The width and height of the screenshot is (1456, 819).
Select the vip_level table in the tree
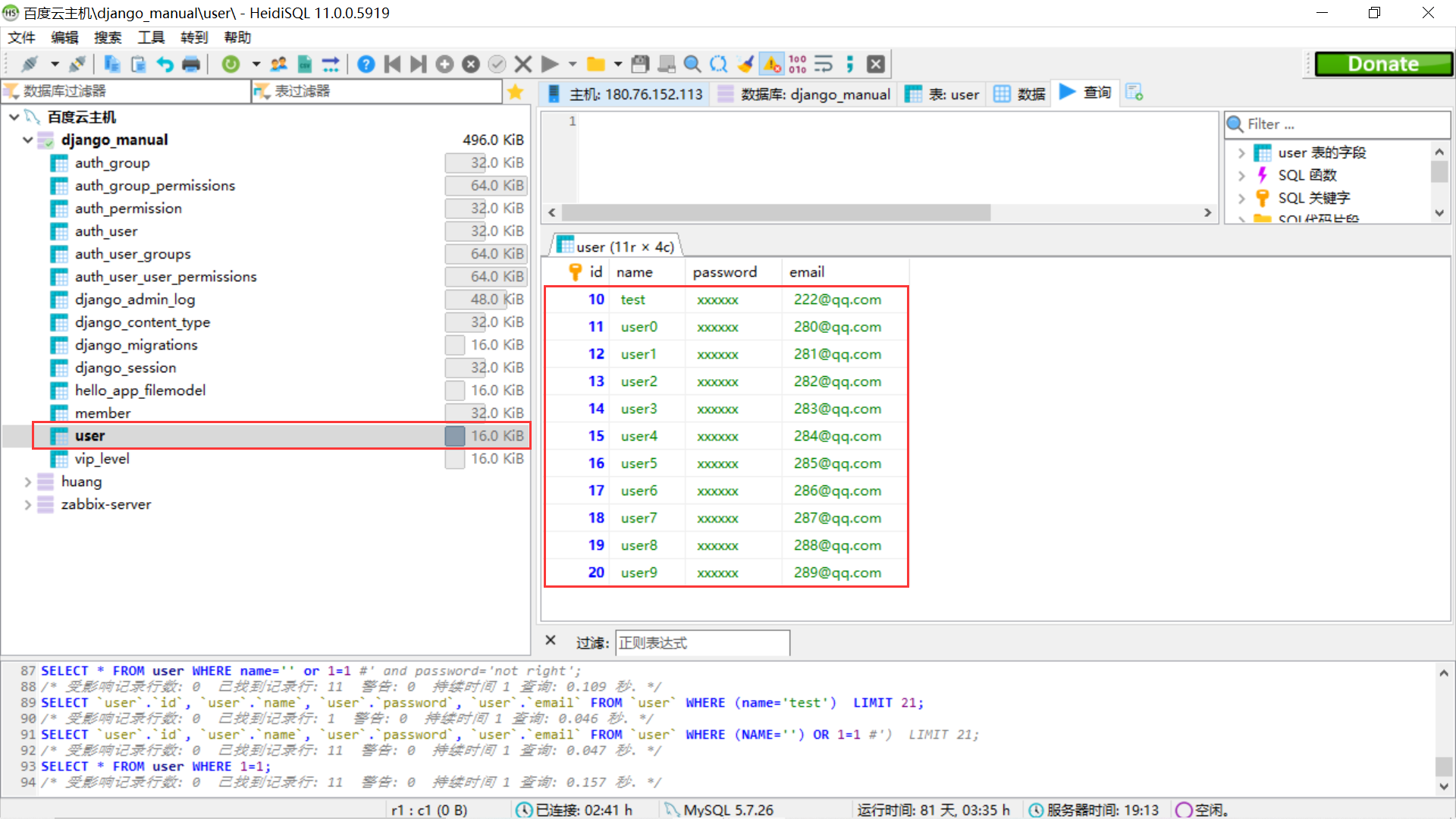(102, 459)
